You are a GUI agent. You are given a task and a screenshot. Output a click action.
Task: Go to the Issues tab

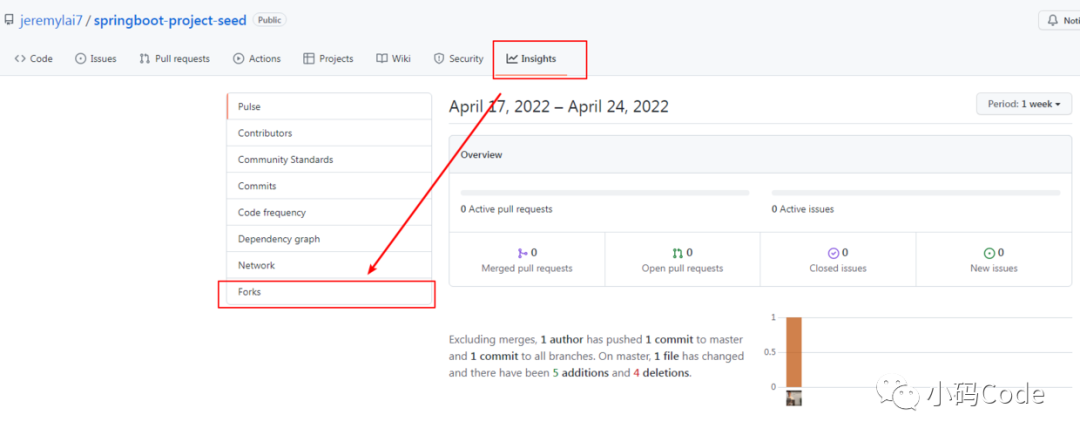96,59
